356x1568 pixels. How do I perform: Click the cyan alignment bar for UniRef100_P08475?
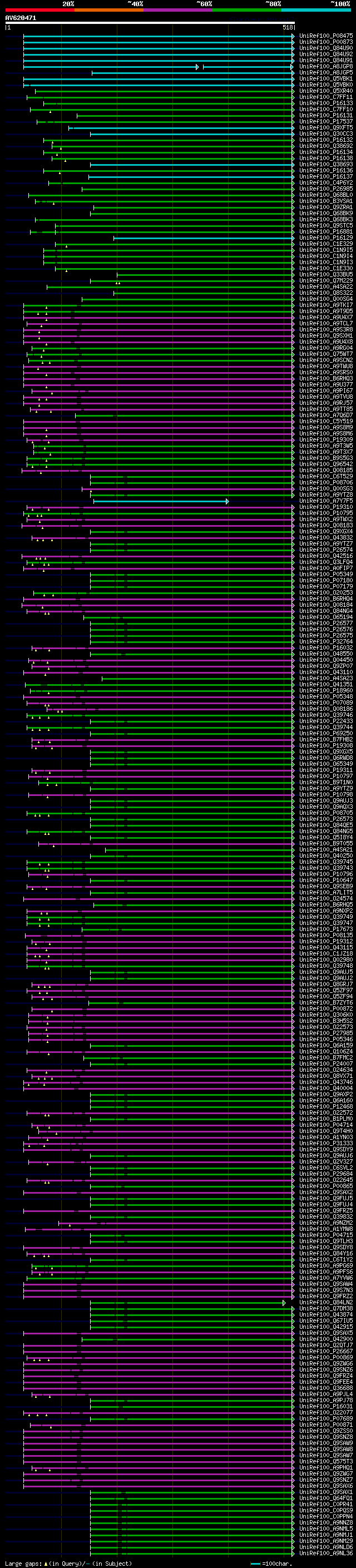pyautogui.click(x=159, y=36)
